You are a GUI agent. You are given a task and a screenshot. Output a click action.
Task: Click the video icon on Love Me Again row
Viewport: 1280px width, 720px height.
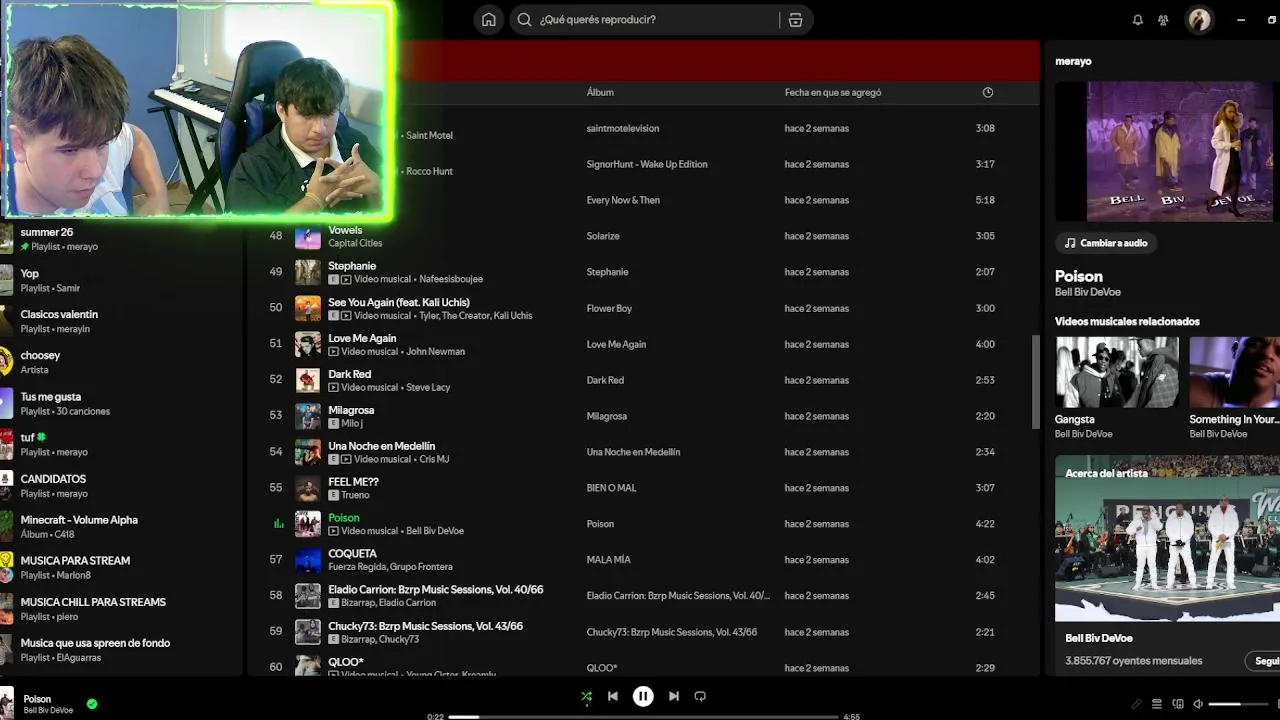pos(333,351)
